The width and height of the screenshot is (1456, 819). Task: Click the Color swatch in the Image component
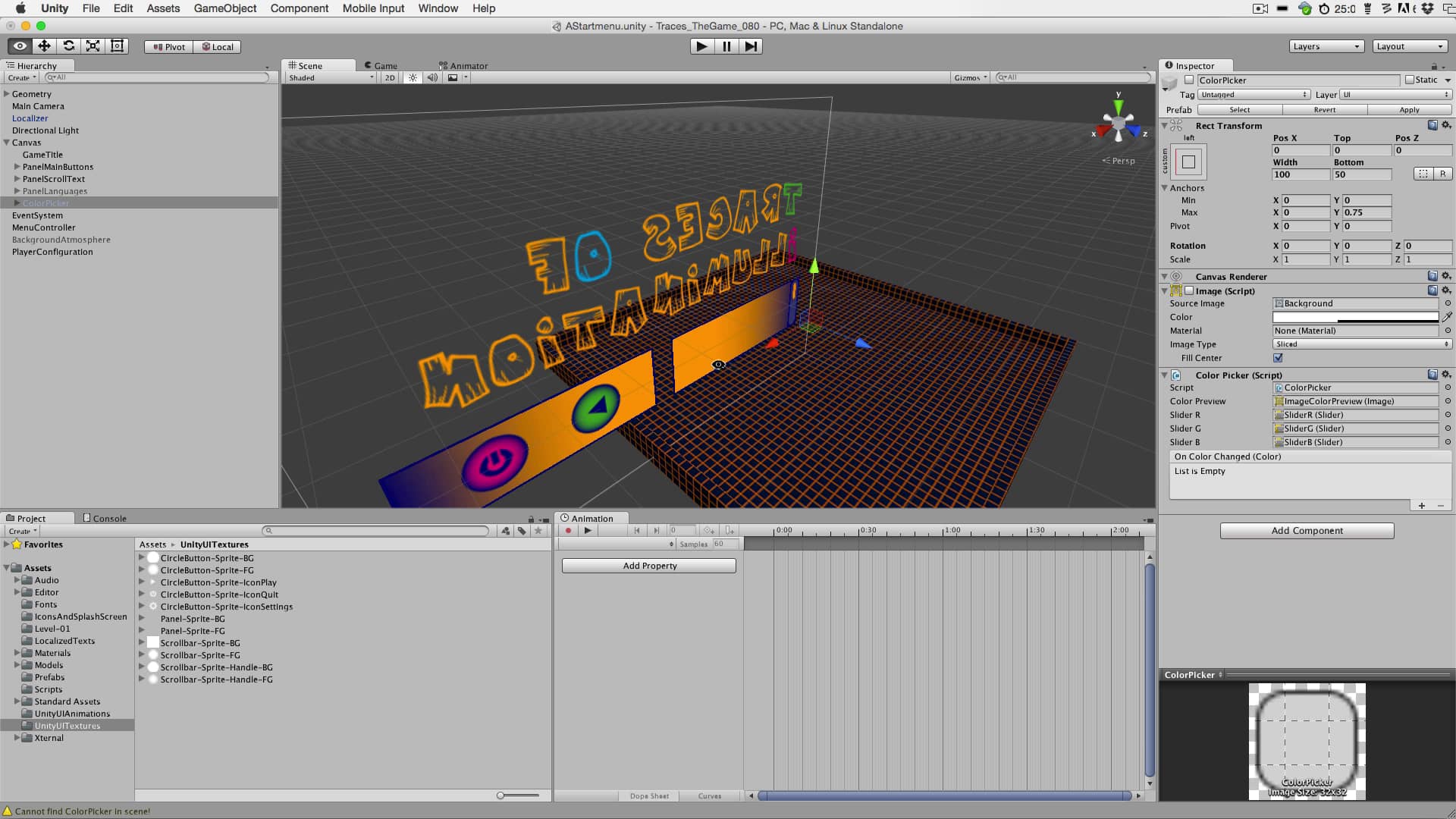pyautogui.click(x=1355, y=317)
